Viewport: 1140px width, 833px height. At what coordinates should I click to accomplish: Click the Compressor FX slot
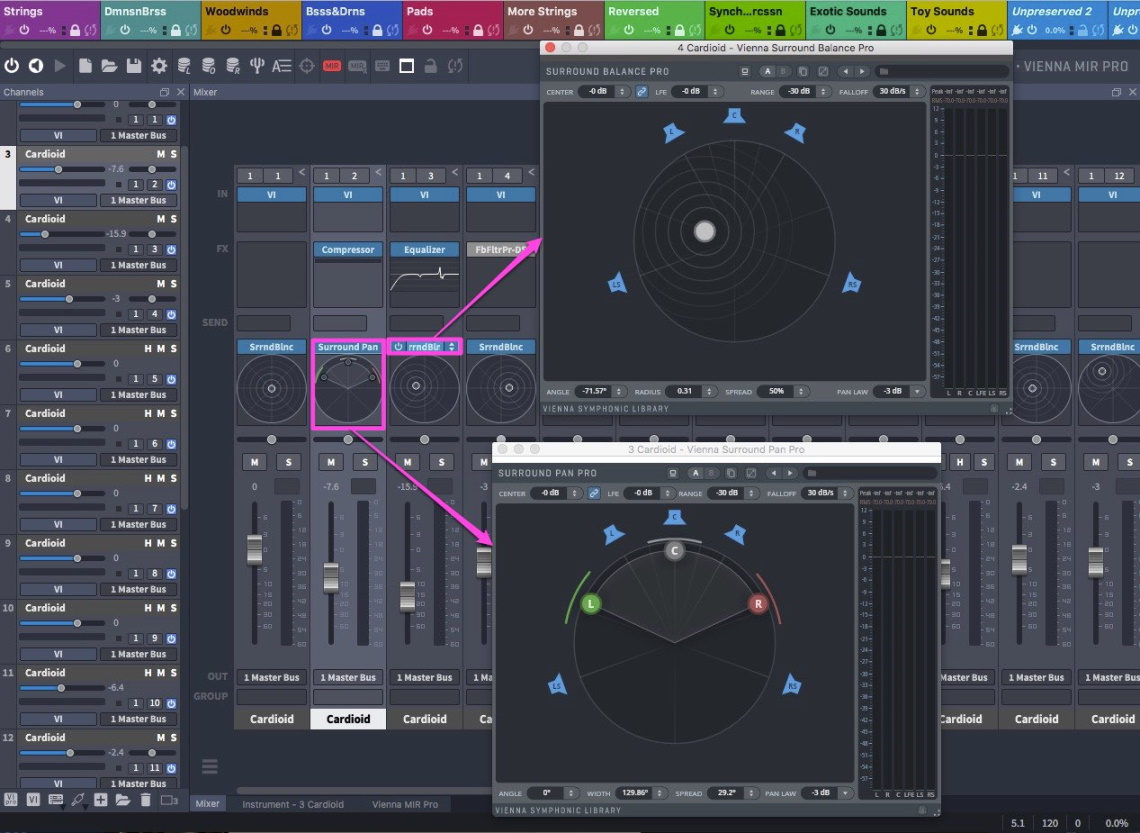click(348, 249)
